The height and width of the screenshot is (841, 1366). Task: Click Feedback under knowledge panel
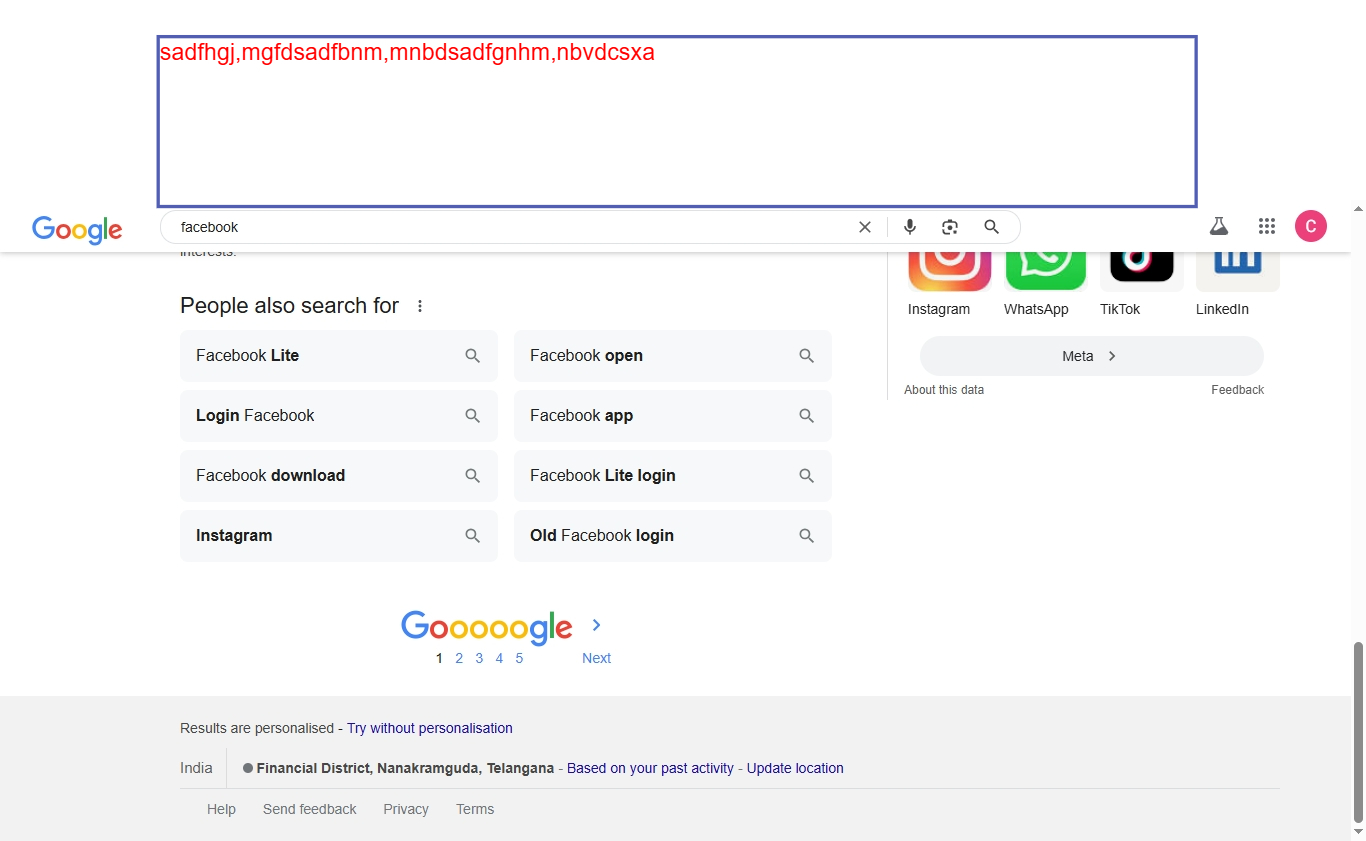pyautogui.click(x=1238, y=390)
